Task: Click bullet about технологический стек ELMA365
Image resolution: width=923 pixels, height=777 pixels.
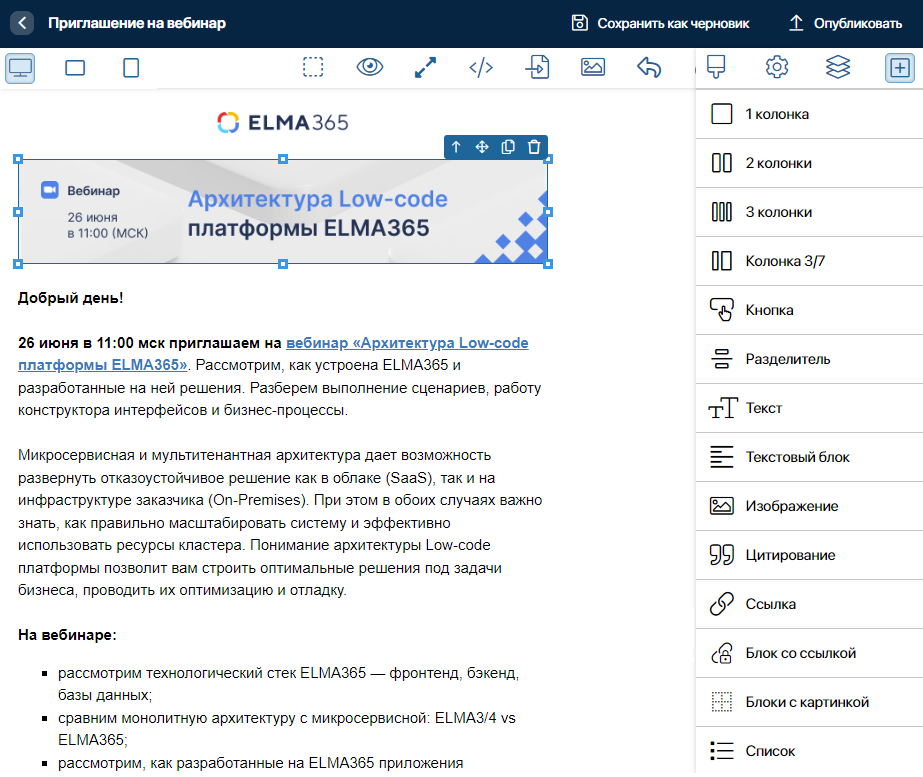Action: tap(288, 684)
